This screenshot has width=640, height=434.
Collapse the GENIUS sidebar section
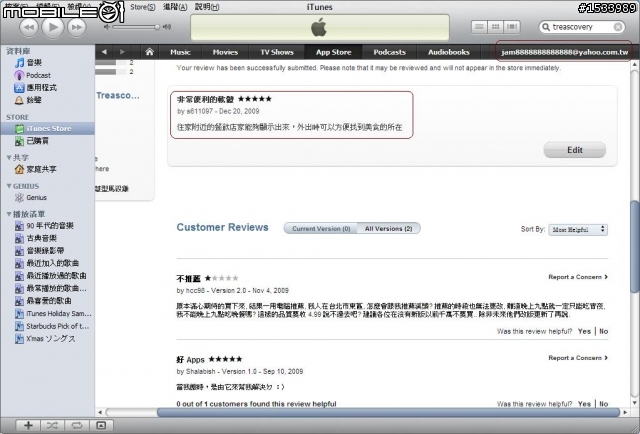9,186
